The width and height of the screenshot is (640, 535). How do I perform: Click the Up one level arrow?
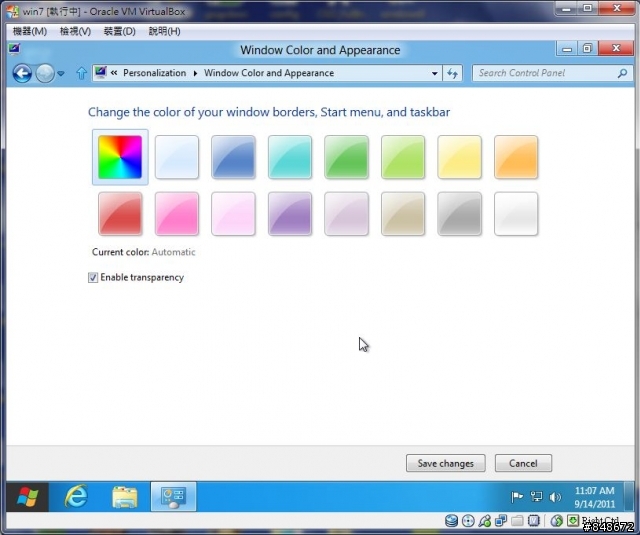(81, 73)
